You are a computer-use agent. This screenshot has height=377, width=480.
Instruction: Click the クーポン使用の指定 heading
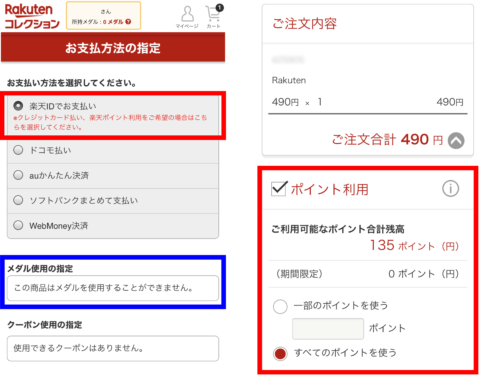(45, 325)
